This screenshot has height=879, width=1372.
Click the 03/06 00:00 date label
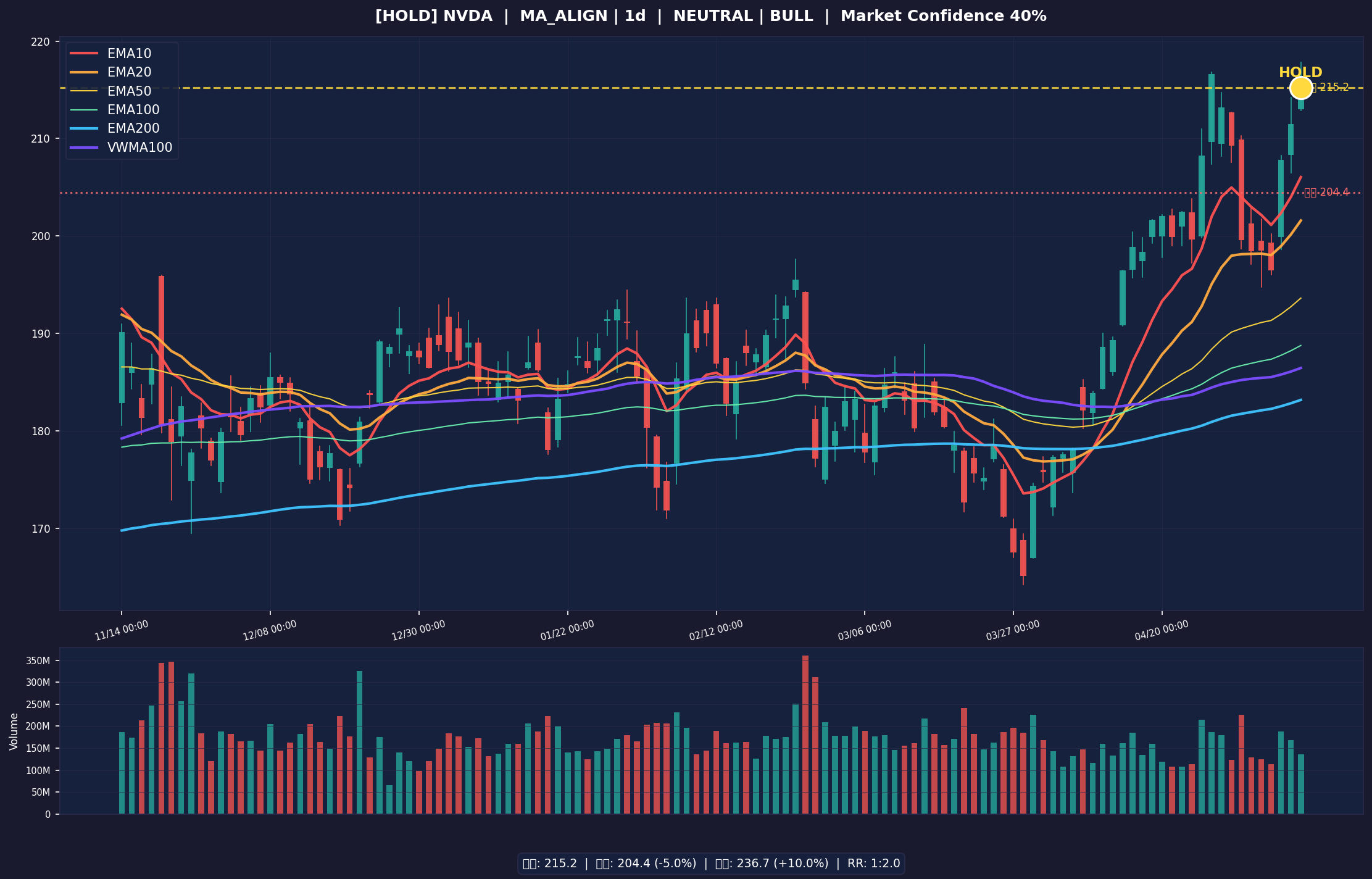click(865, 630)
